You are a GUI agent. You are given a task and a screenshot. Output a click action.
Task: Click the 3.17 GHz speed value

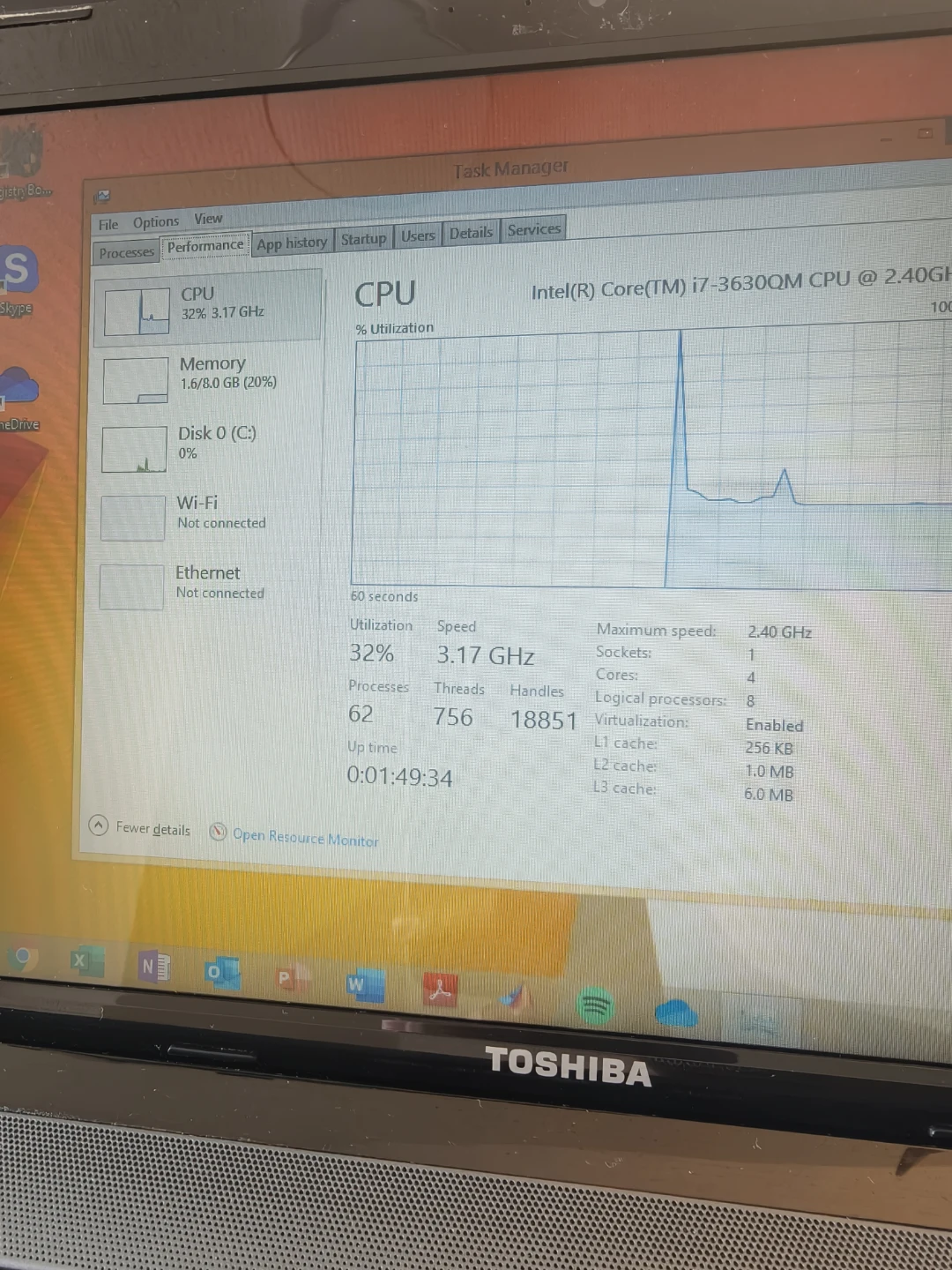[486, 655]
